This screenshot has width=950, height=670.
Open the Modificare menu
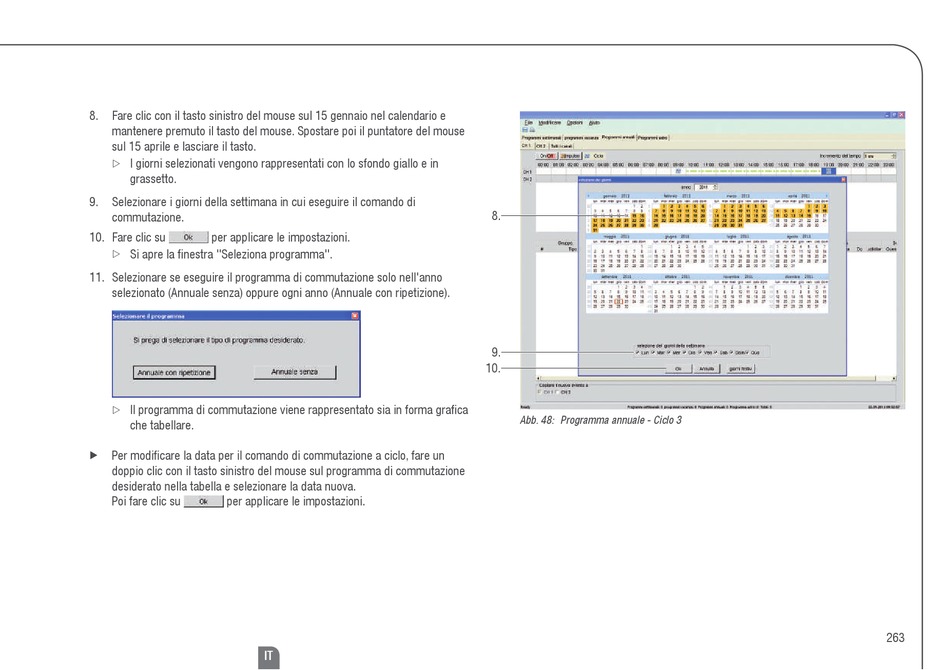[x=550, y=122]
